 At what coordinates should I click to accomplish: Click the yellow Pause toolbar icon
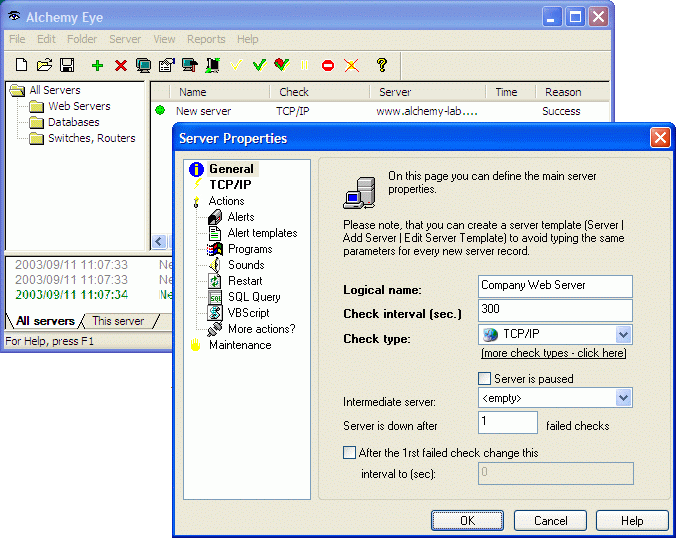click(x=304, y=65)
